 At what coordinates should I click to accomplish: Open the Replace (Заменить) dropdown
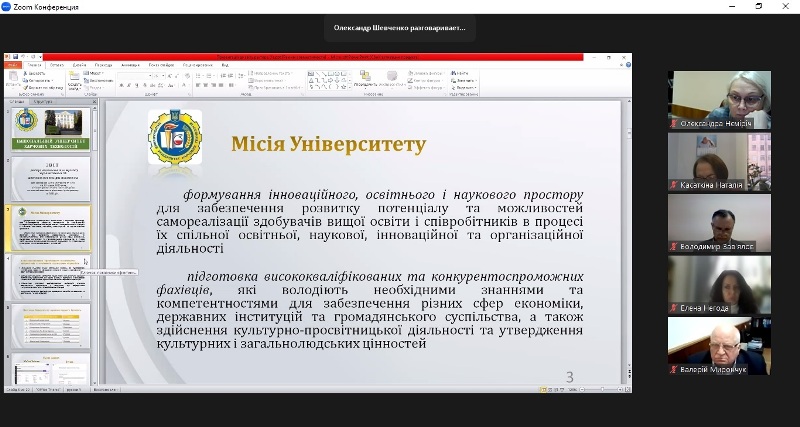tap(464, 81)
